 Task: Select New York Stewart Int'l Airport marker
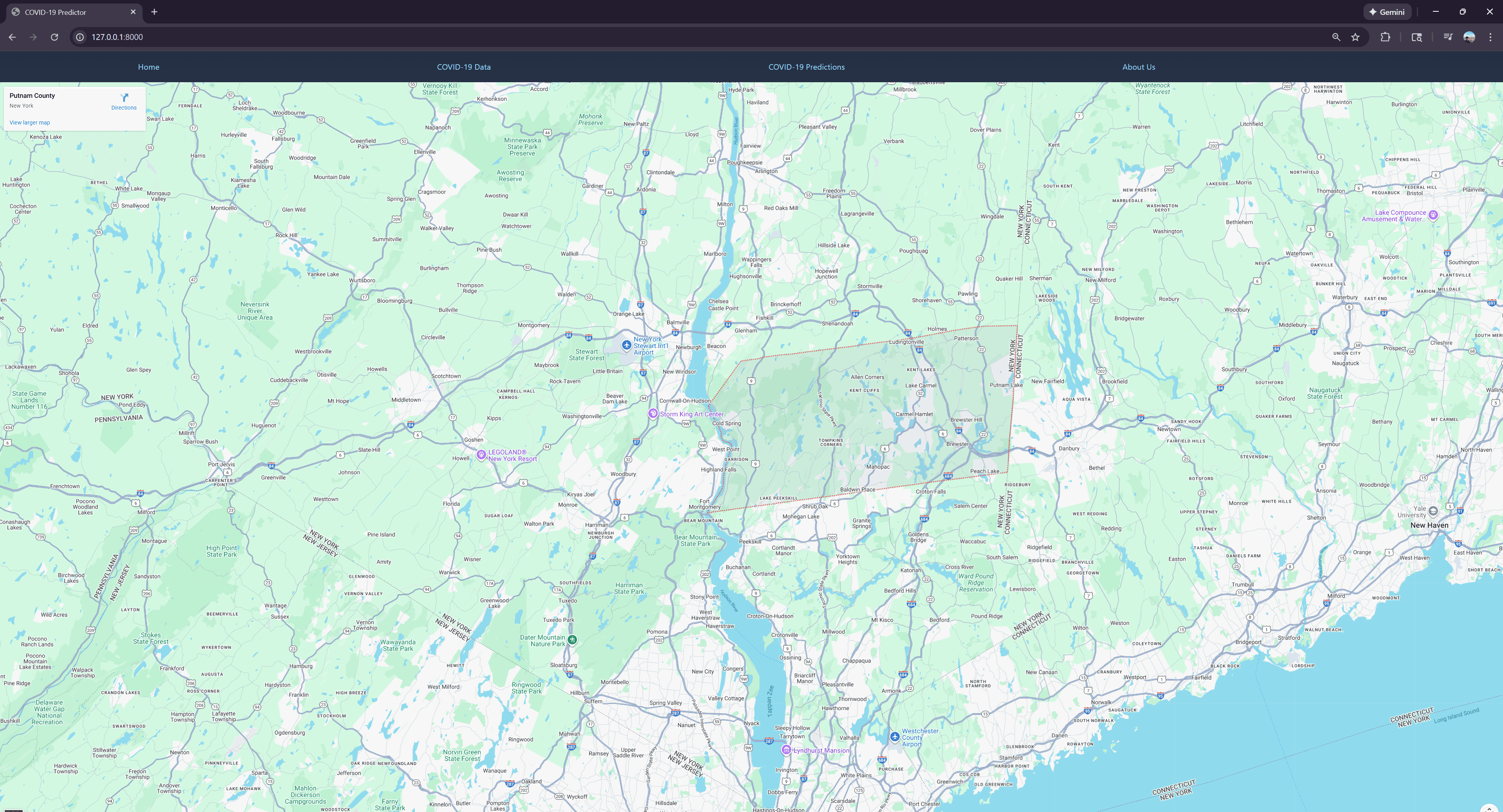point(626,345)
